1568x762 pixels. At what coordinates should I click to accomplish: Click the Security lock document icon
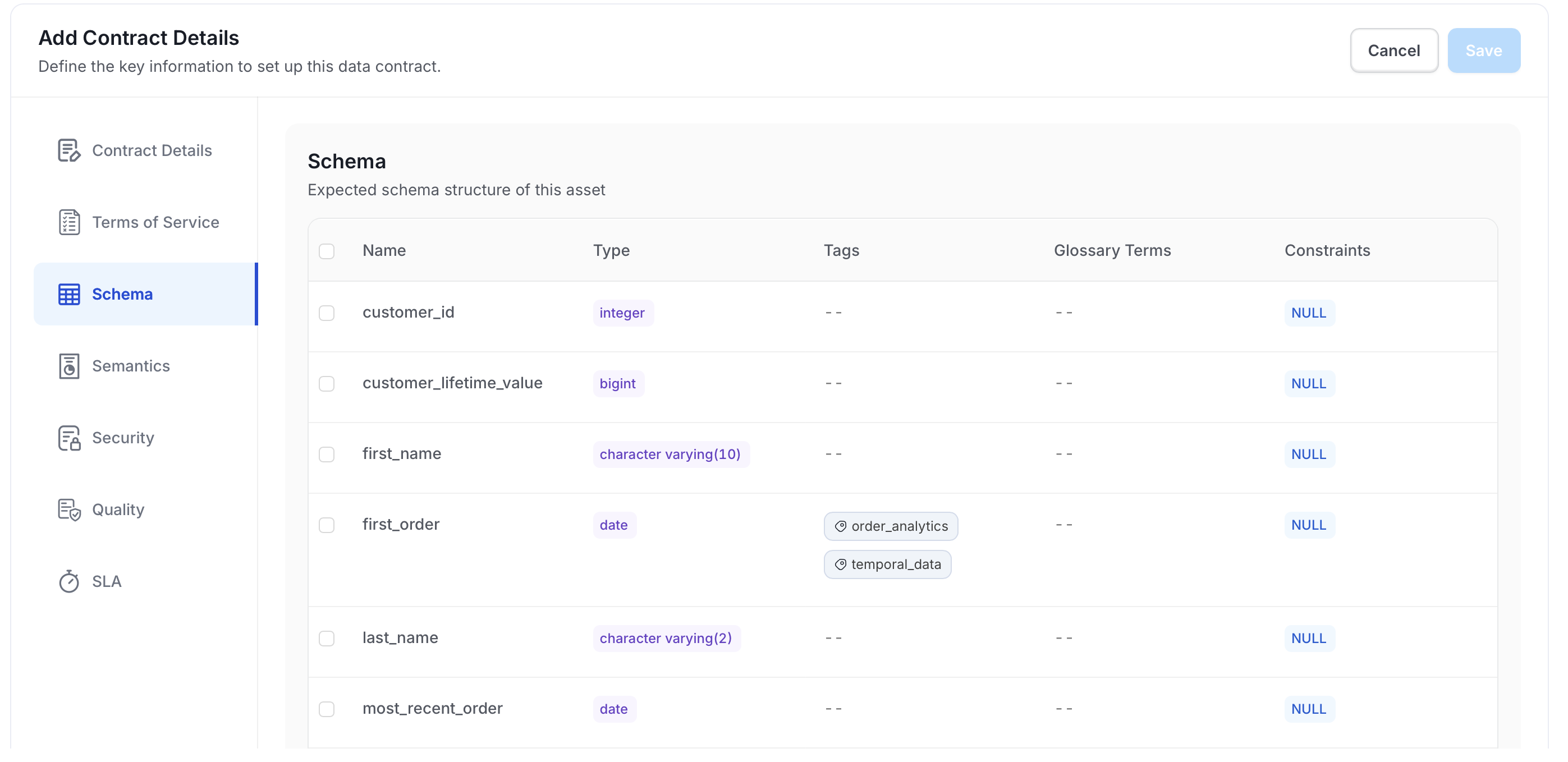[69, 438]
